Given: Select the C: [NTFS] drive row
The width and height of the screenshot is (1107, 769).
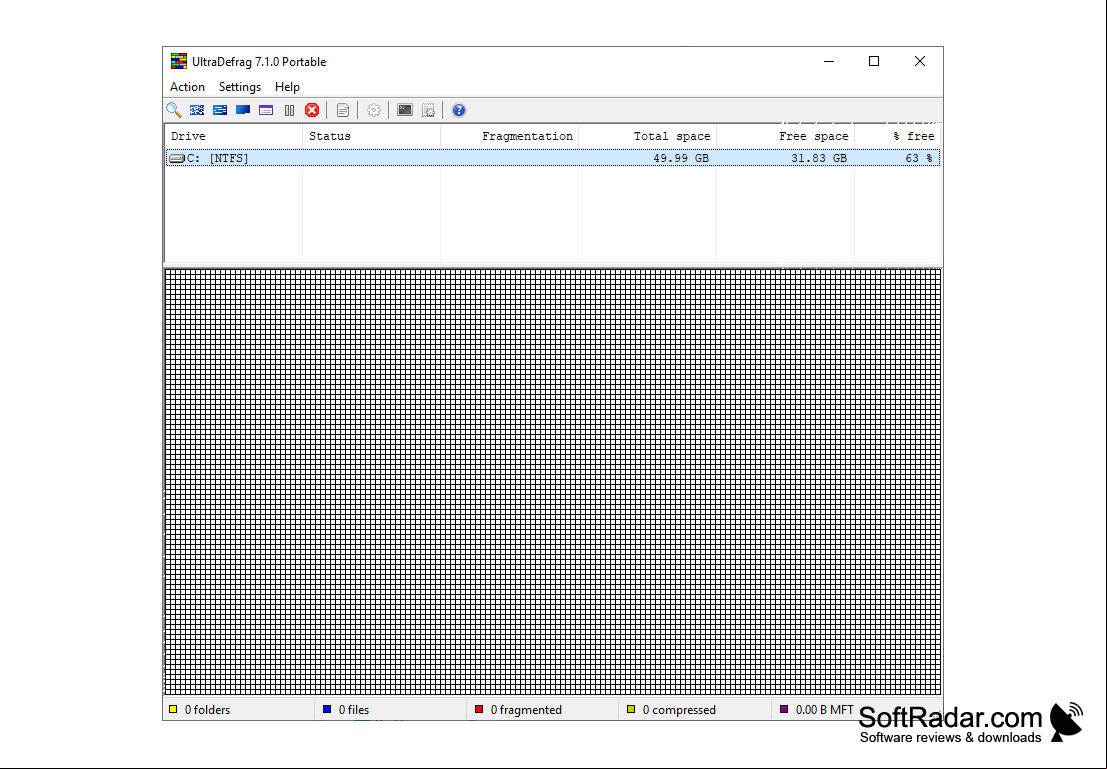Looking at the screenshot, I should point(553,158).
